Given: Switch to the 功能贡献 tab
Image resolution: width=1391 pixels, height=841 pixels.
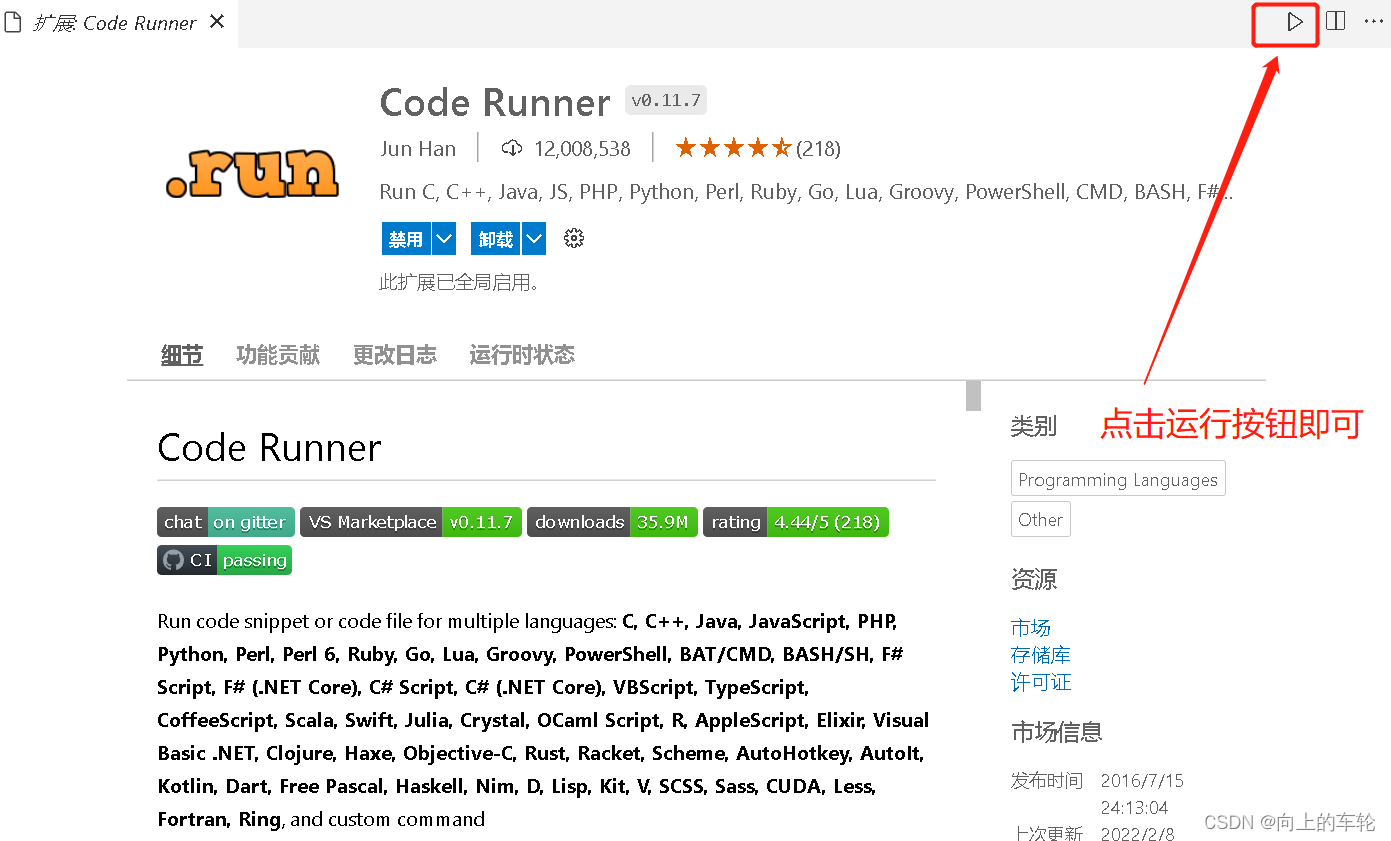Looking at the screenshot, I should [x=278, y=355].
